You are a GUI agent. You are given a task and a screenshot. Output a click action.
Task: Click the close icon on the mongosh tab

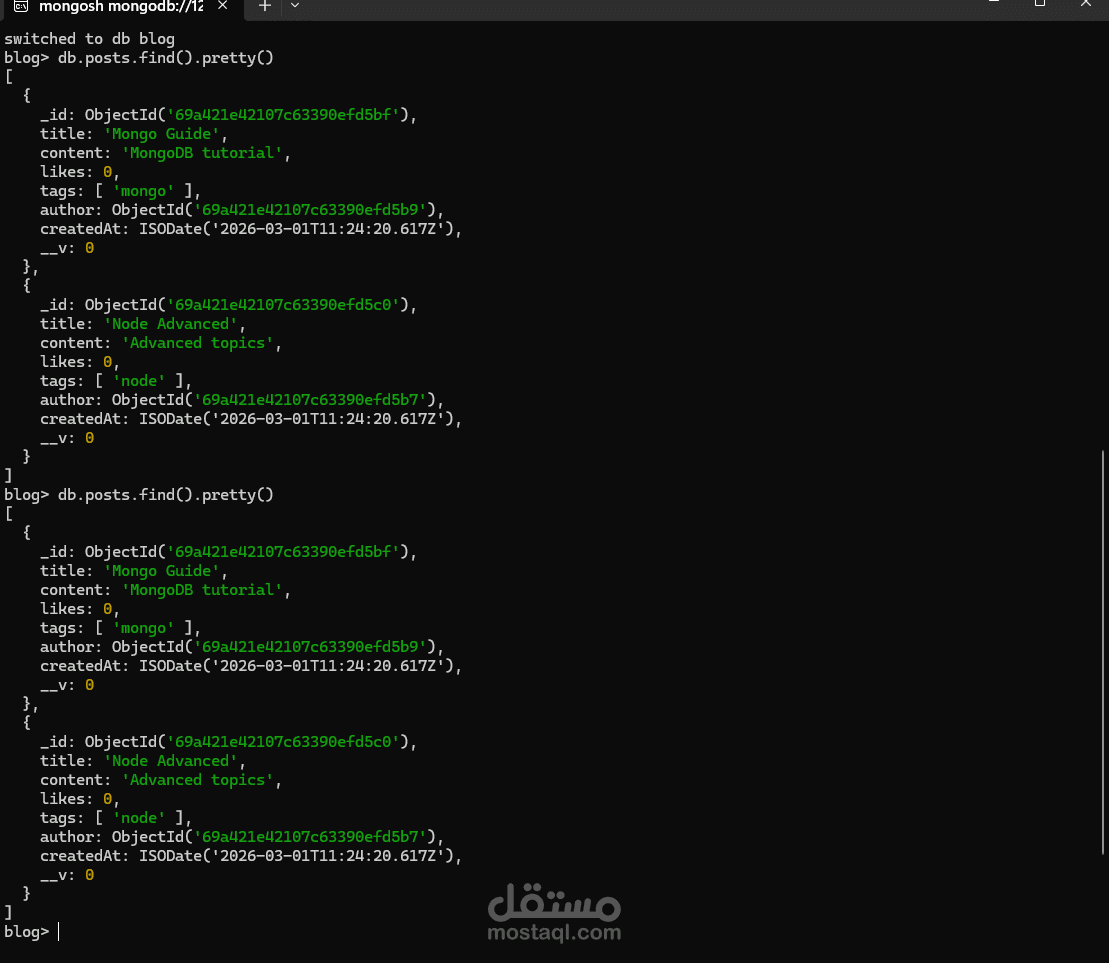pyautogui.click(x=222, y=6)
